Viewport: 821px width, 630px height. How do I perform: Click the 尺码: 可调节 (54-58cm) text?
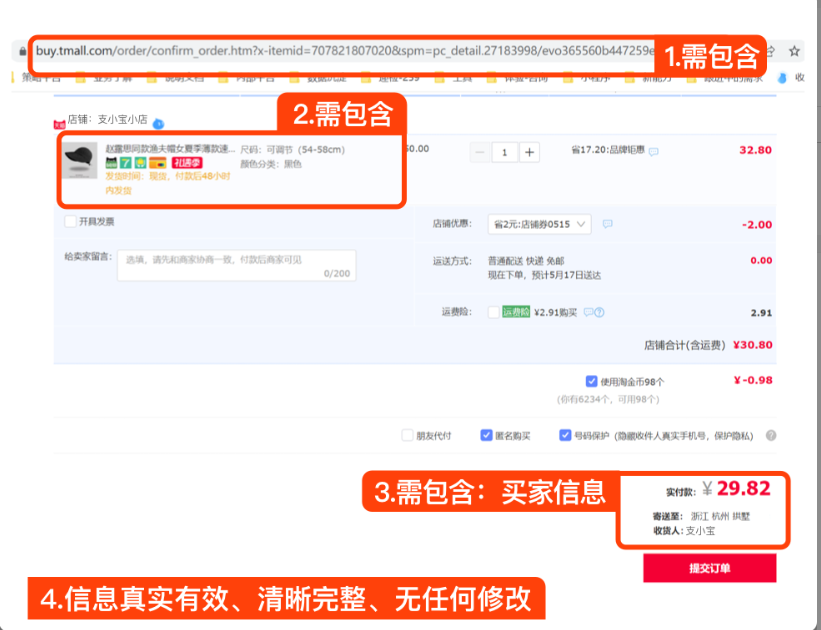(x=293, y=150)
